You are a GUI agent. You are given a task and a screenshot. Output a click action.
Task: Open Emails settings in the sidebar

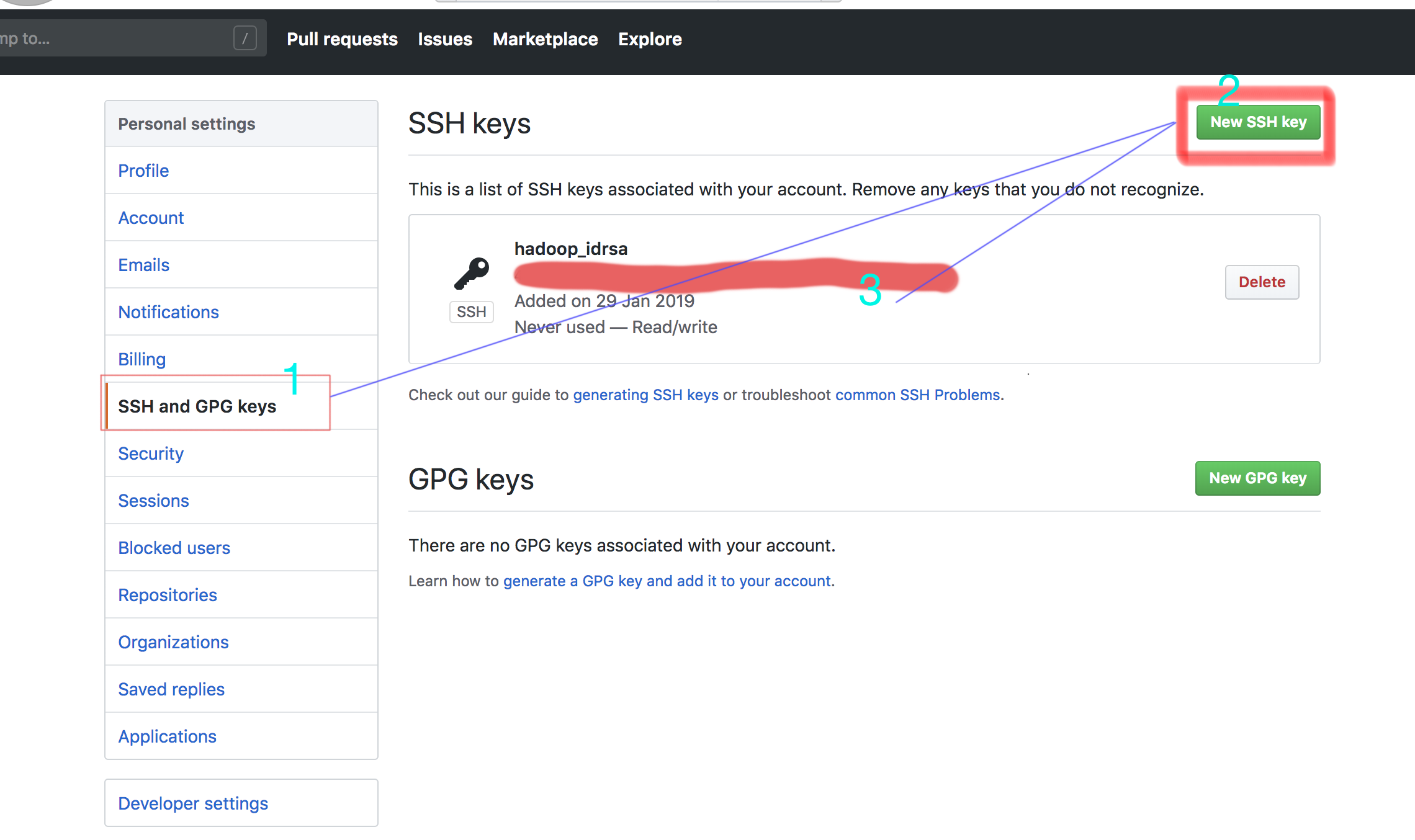241,265
